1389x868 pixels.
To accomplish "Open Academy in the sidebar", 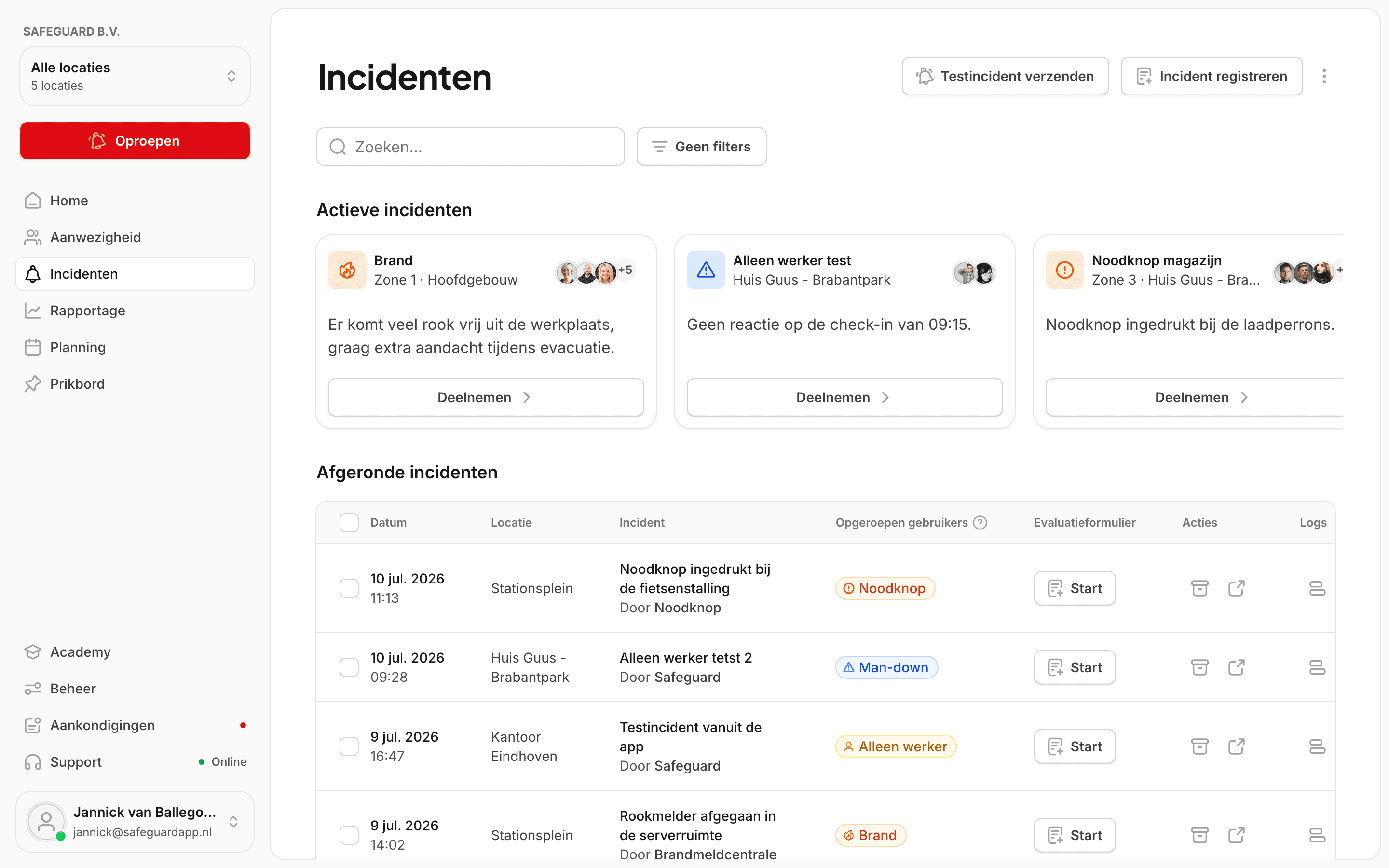I will [x=135, y=652].
